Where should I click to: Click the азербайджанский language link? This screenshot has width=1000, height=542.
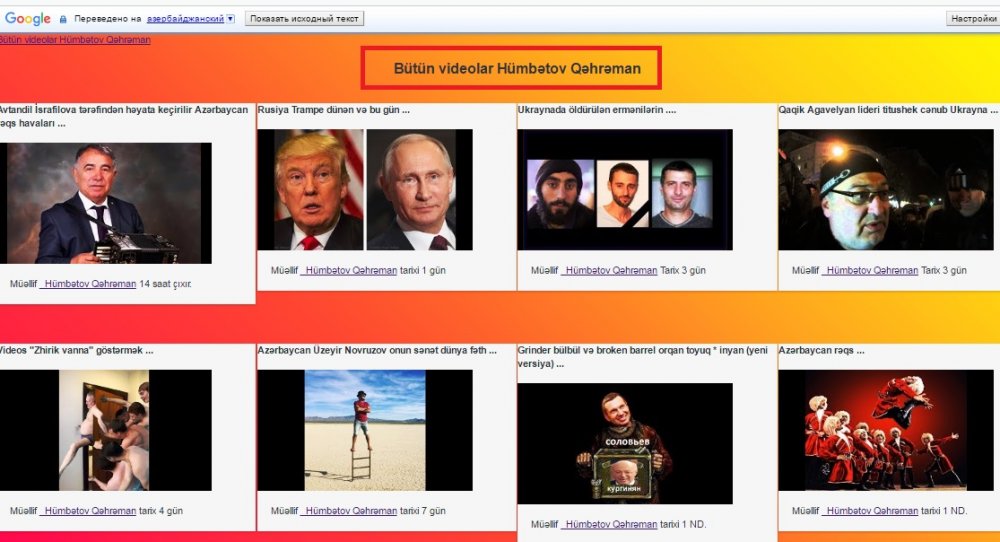tap(186, 19)
